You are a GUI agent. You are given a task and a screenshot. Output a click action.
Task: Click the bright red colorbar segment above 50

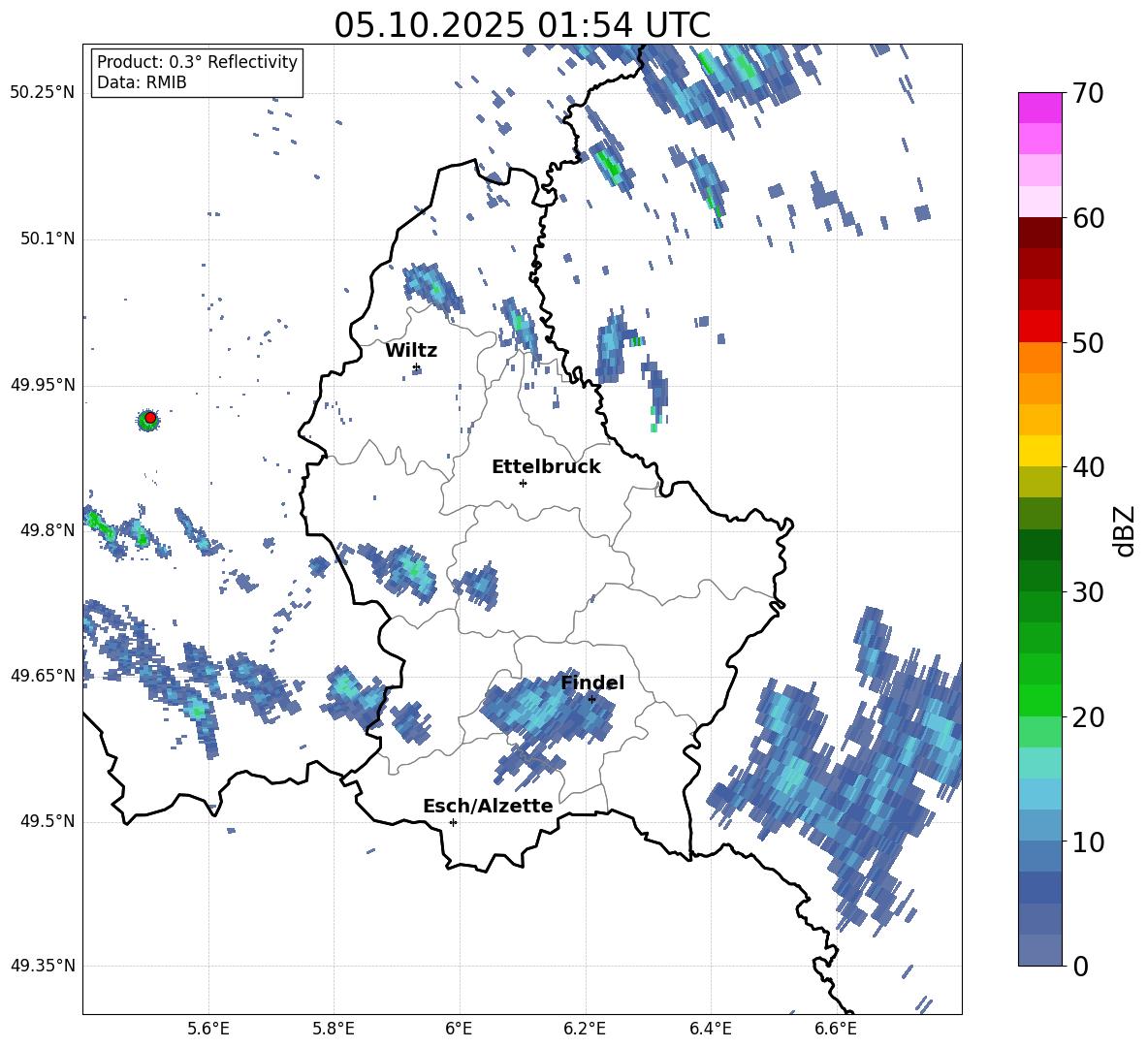click(1039, 326)
